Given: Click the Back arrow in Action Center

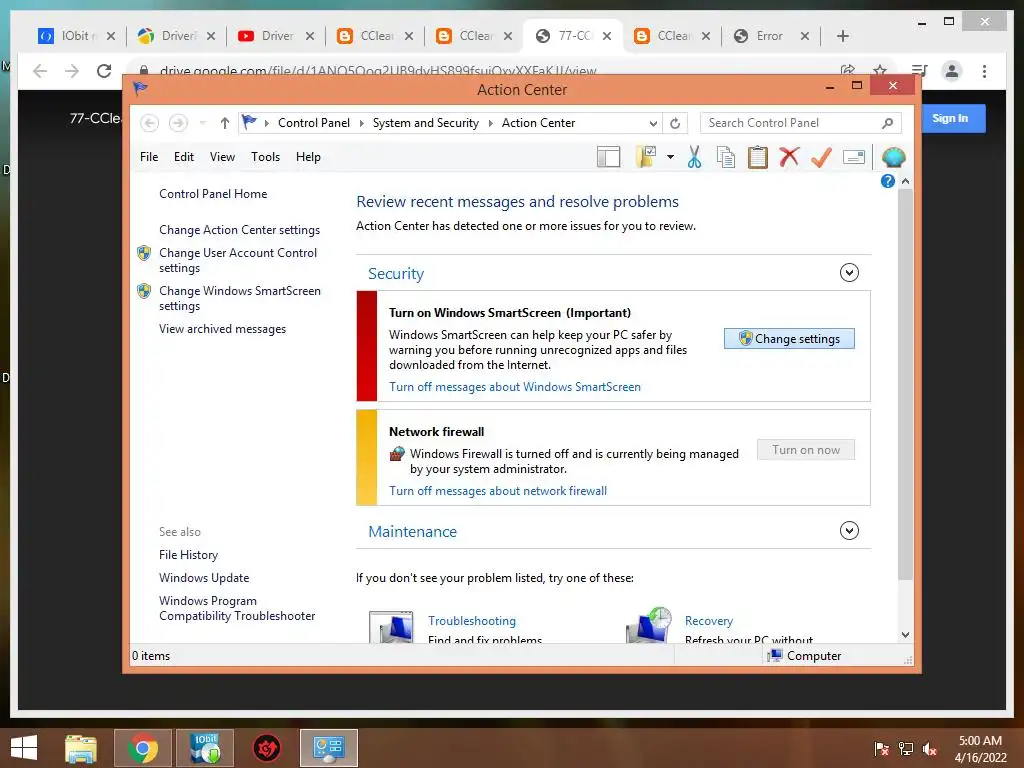Looking at the screenshot, I should click(x=150, y=123).
